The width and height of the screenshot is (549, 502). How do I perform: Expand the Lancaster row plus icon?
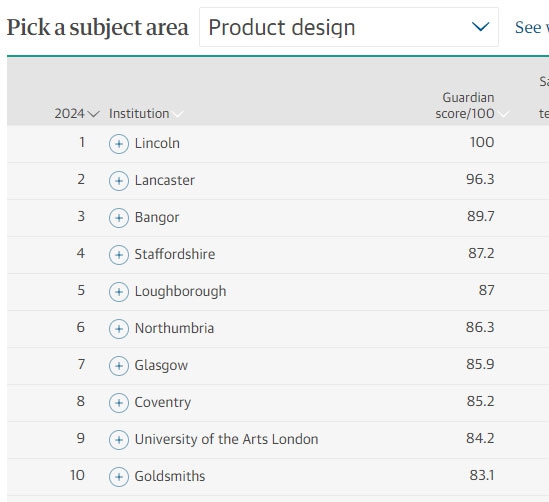tap(119, 181)
